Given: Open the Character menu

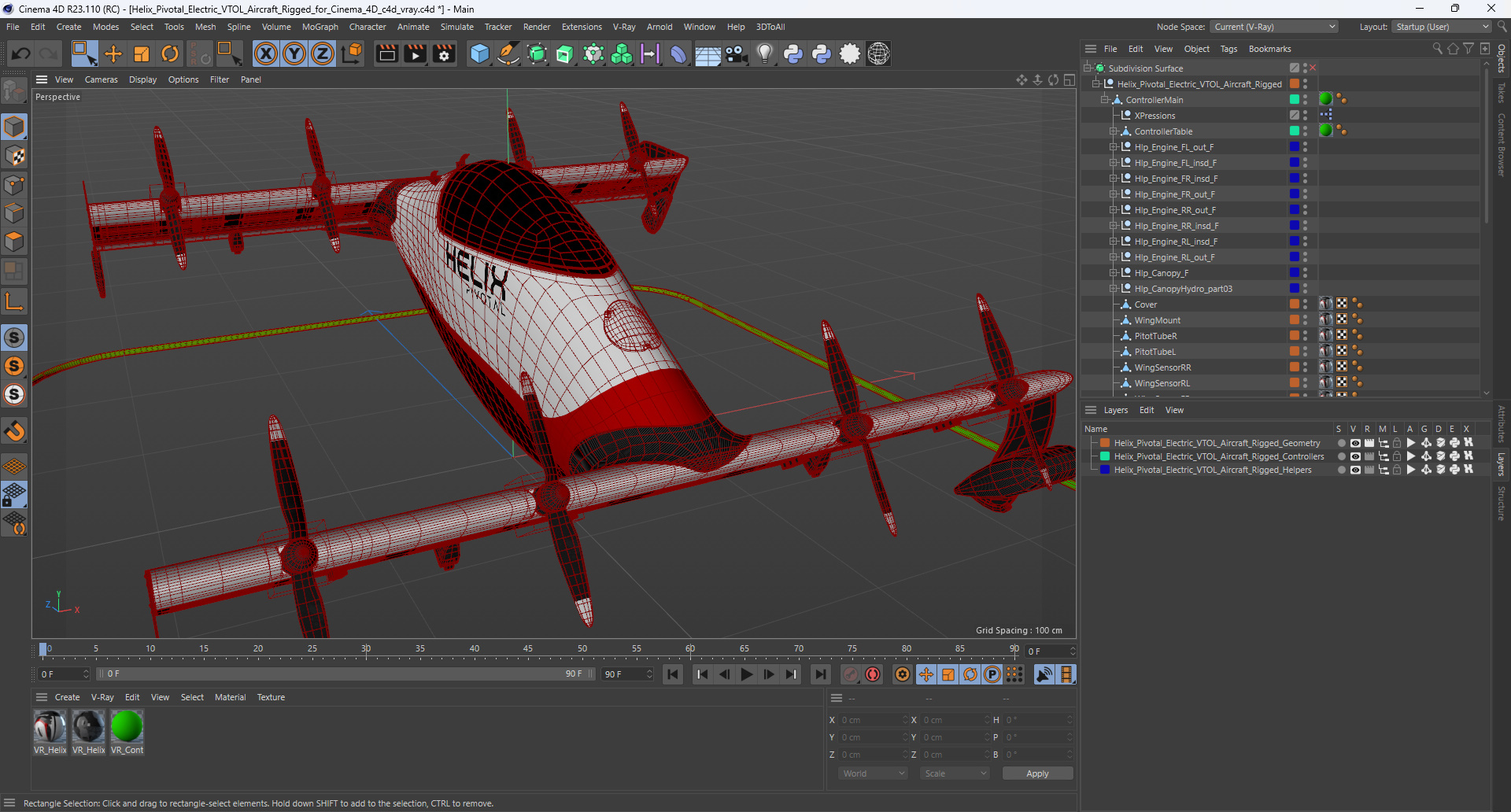Looking at the screenshot, I should 368,27.
